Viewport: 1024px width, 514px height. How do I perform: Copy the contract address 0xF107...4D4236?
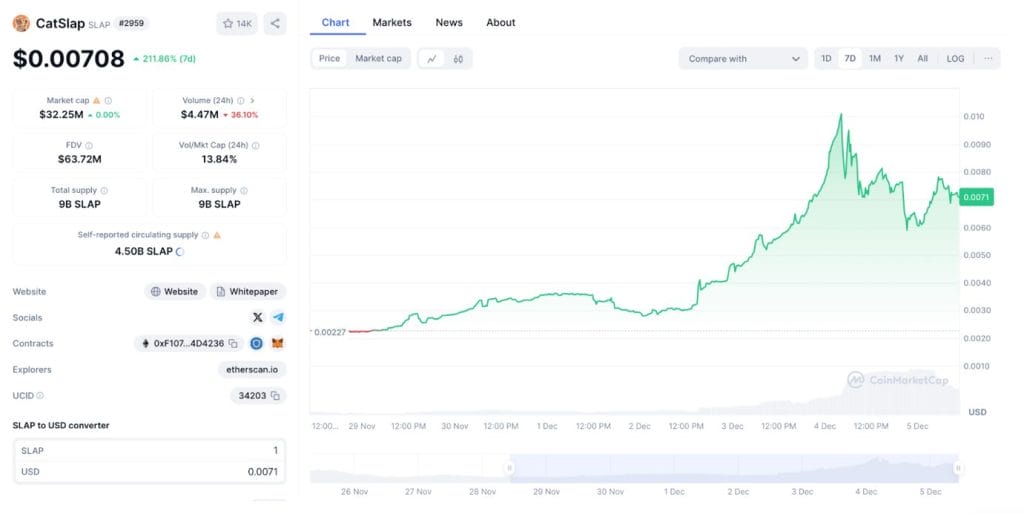click(x=233, y=344)
